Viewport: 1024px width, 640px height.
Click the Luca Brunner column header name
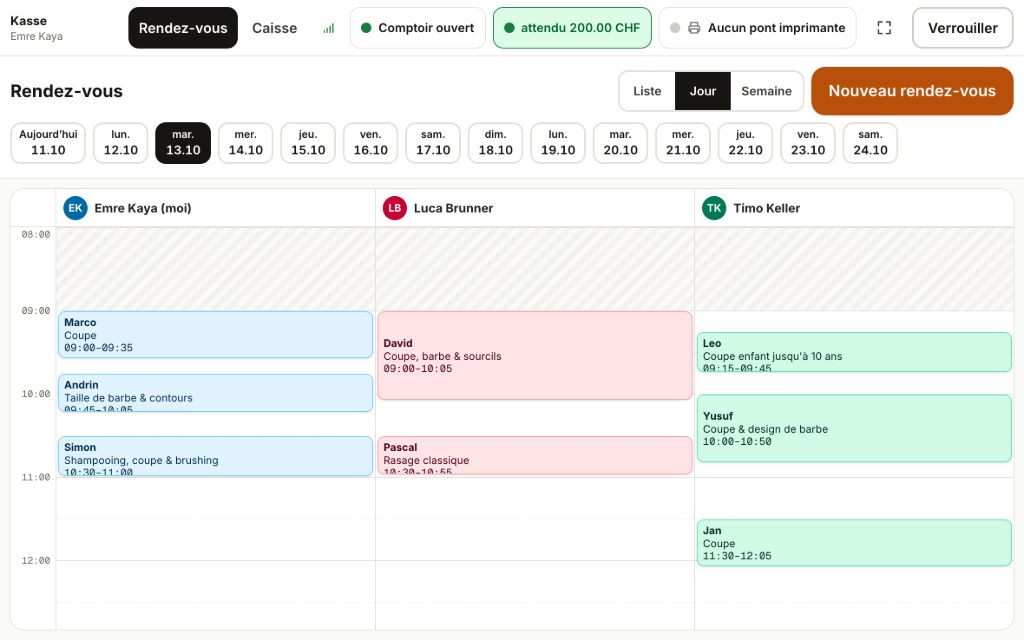(453, 208)
